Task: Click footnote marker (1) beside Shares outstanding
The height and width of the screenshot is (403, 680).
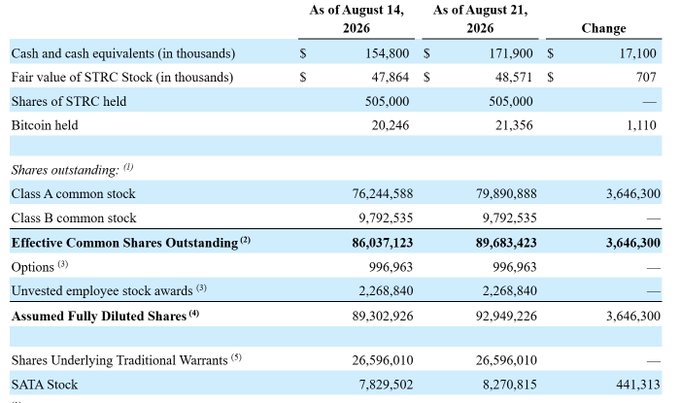Action: click(128, 167)
